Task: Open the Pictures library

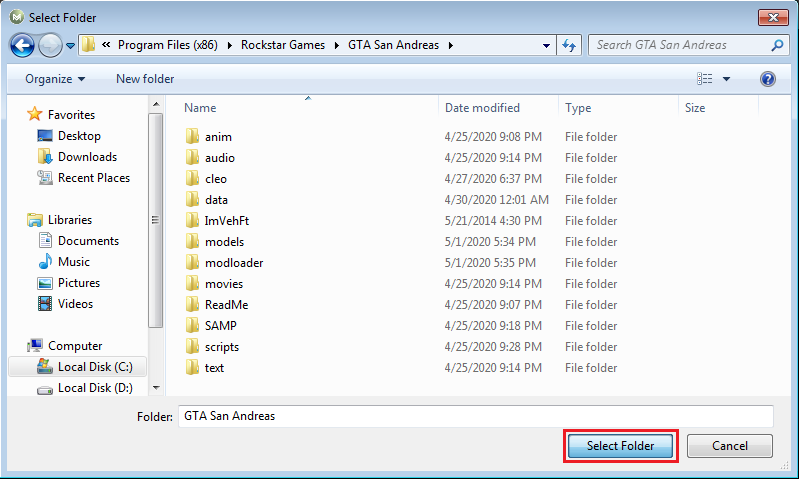Action: tap(69, 283)
